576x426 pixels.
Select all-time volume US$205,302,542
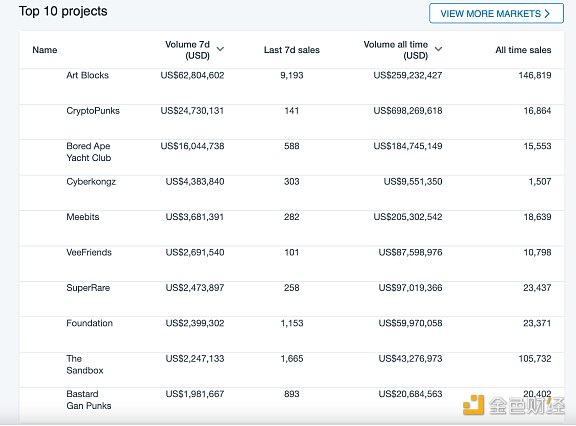[x=408, y=217]
